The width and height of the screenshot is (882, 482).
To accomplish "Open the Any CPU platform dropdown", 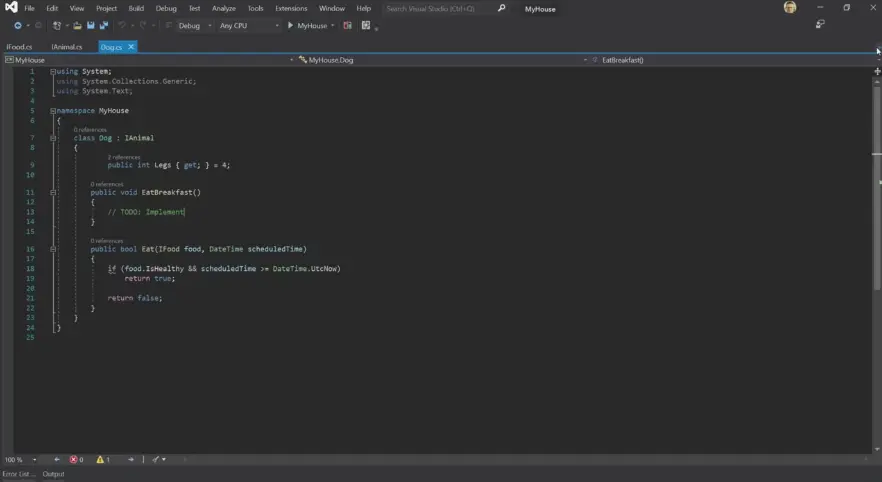I will coord(249,26).
